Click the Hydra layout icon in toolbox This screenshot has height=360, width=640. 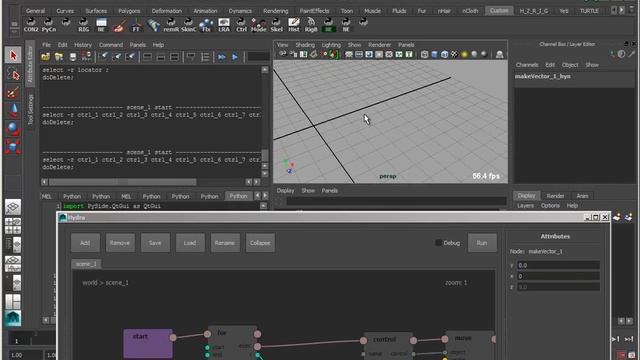13,318
